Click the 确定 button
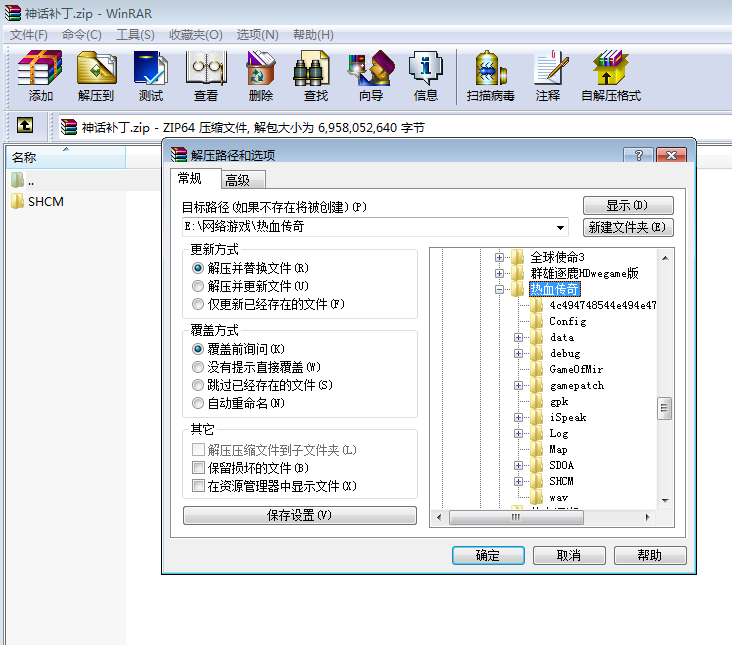This screenshot has height=645, width=732. [x=488, y=555]
